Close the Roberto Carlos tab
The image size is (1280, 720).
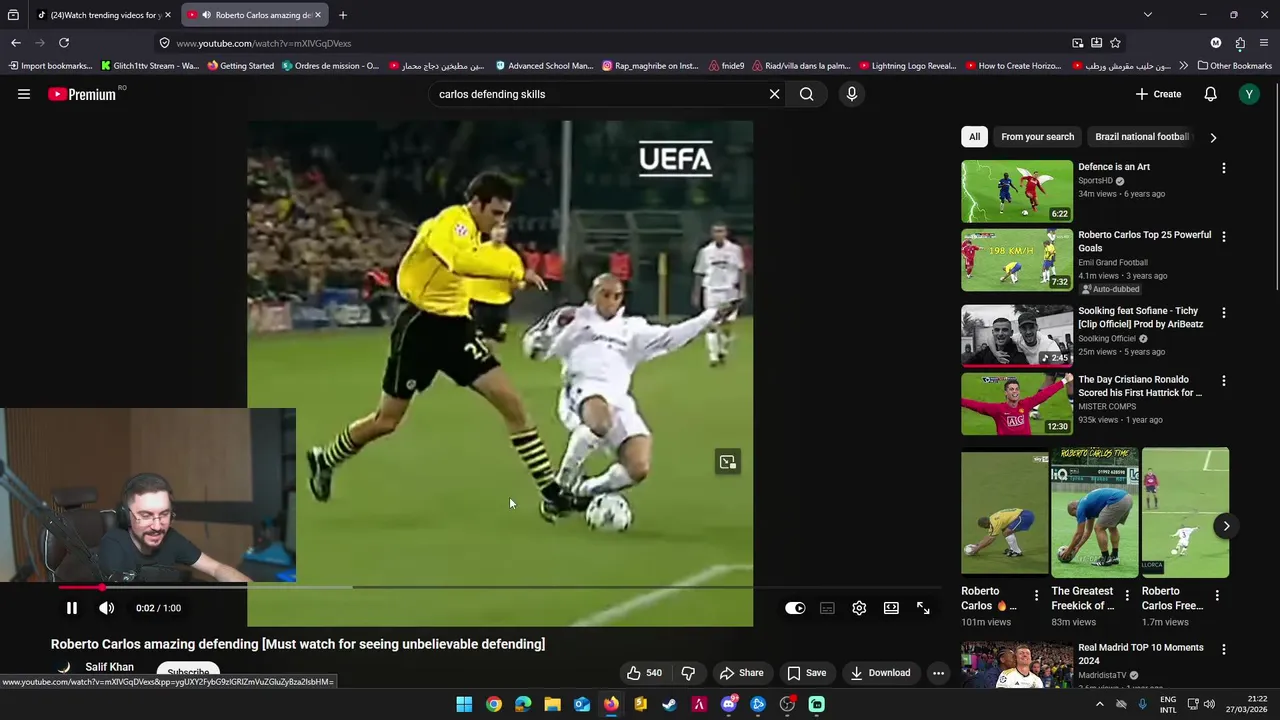318,15
